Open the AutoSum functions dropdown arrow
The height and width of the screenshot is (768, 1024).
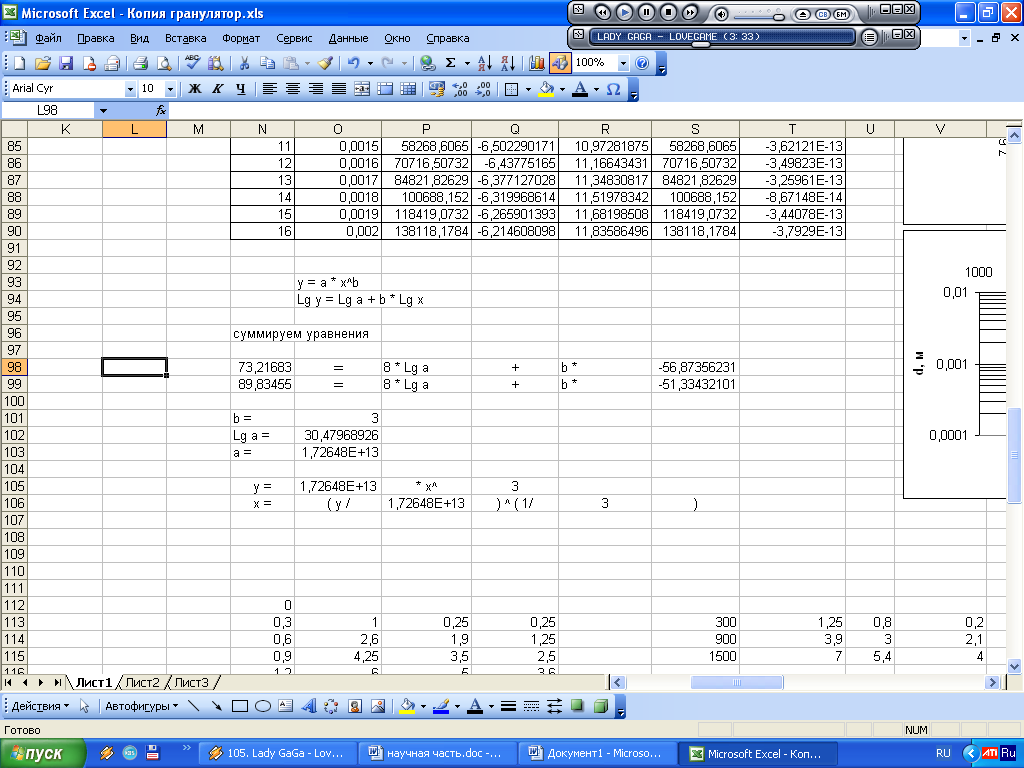pos(467,63)
